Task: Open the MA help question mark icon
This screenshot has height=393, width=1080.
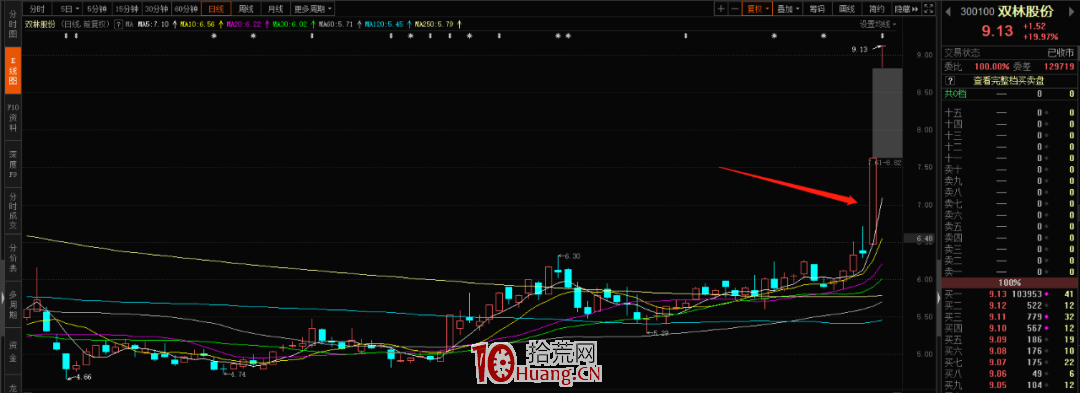Action: [x=118, y=24]
